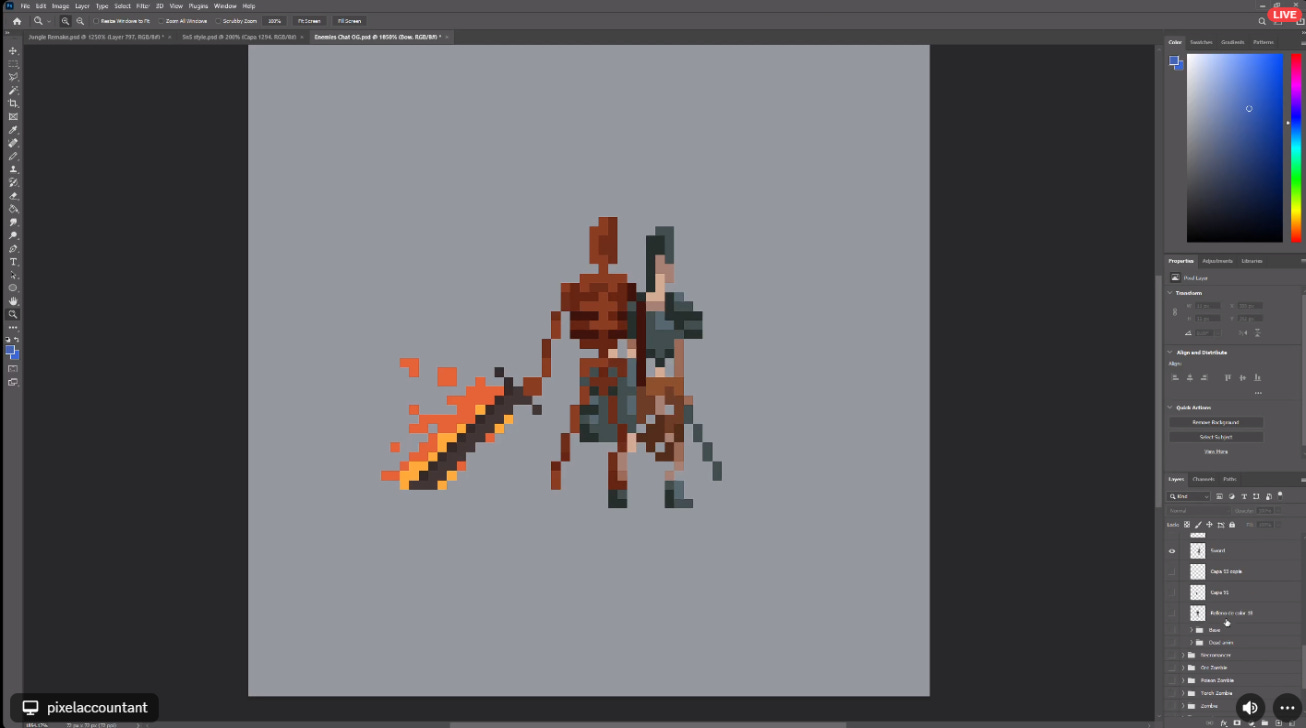Select the Rectangular Marquee tool
Screen dimensions: 1306x728
point(13,64)
